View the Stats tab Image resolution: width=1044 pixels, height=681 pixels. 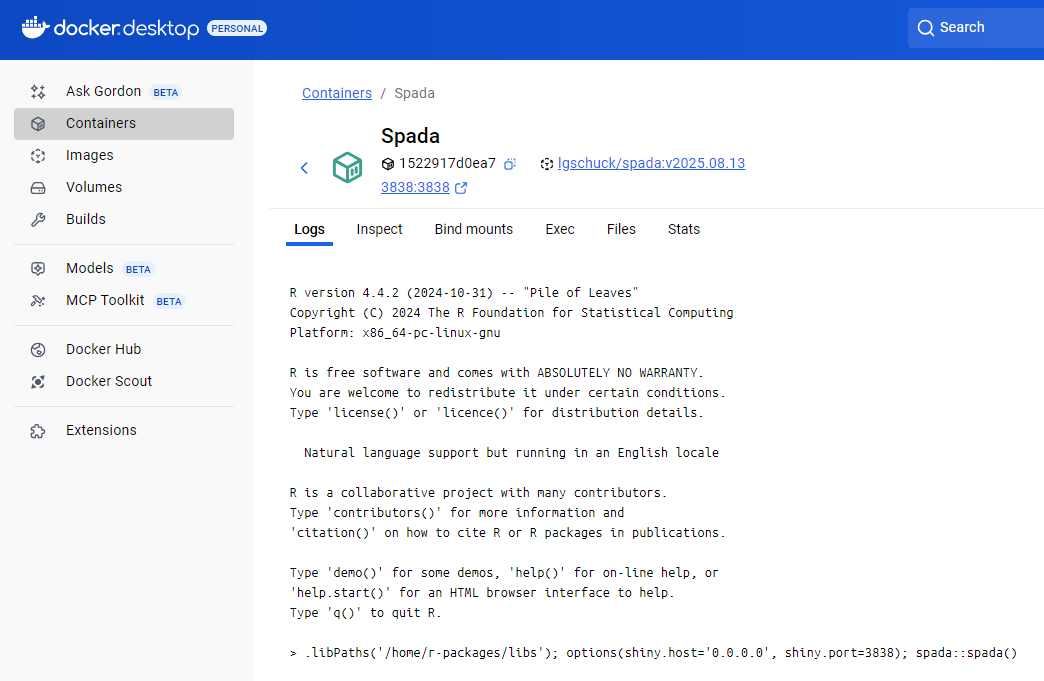tap(683, 229)
